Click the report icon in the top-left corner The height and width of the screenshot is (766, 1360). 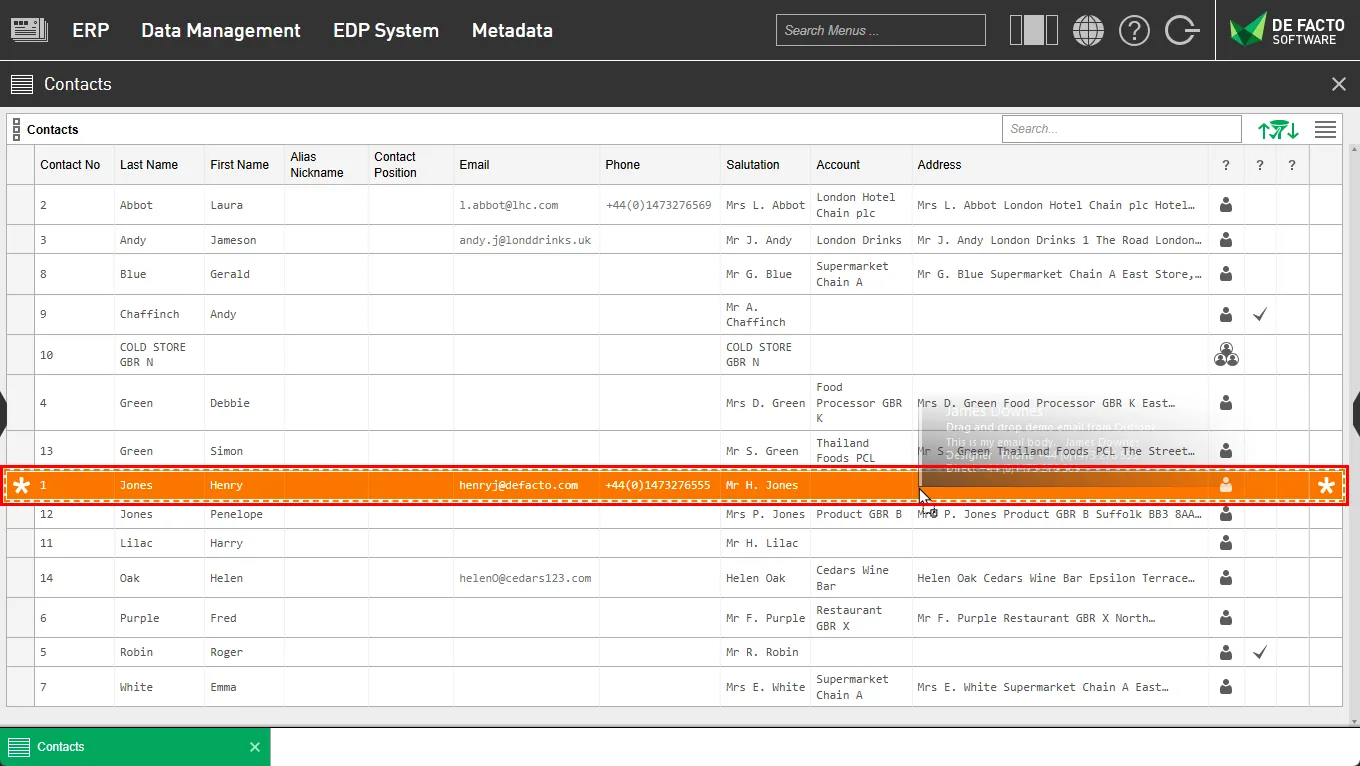pos(28,29)
